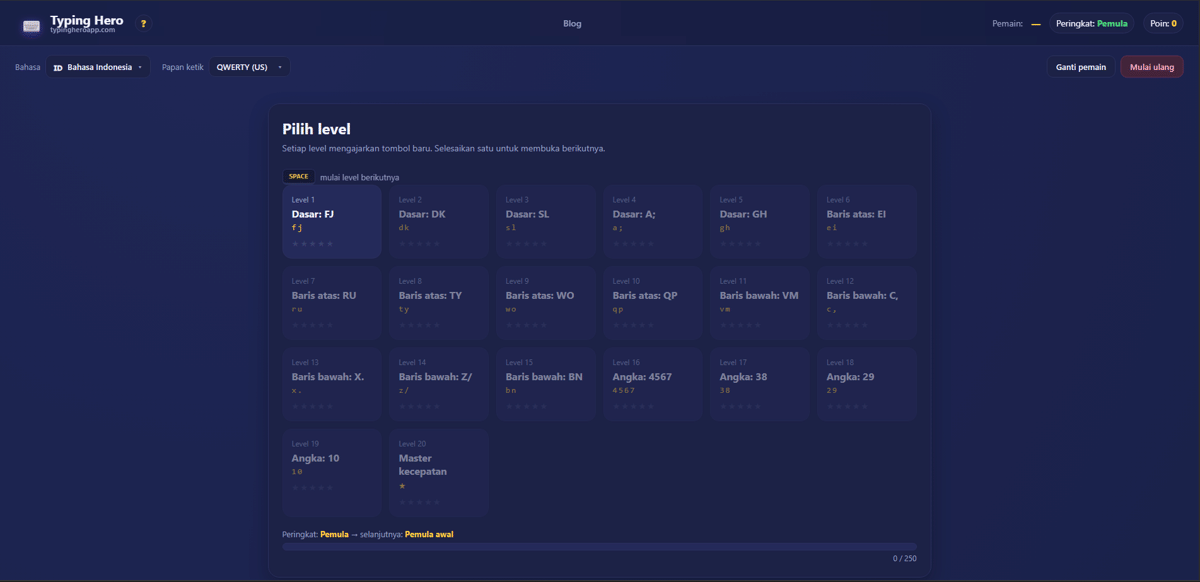Select Level 13 Baris bawah: X. card

tap(332, 385)
